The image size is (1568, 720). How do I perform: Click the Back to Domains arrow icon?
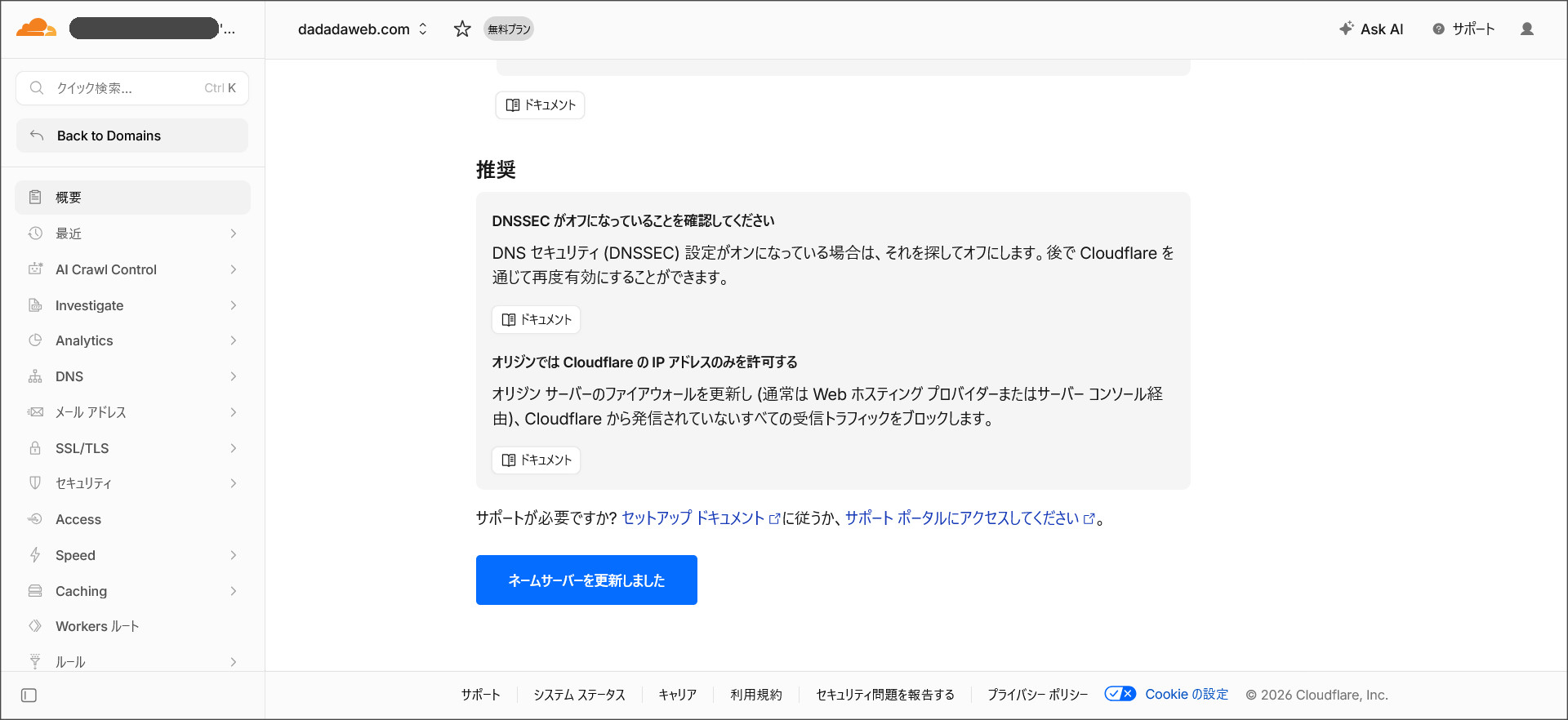coord(37,136)
